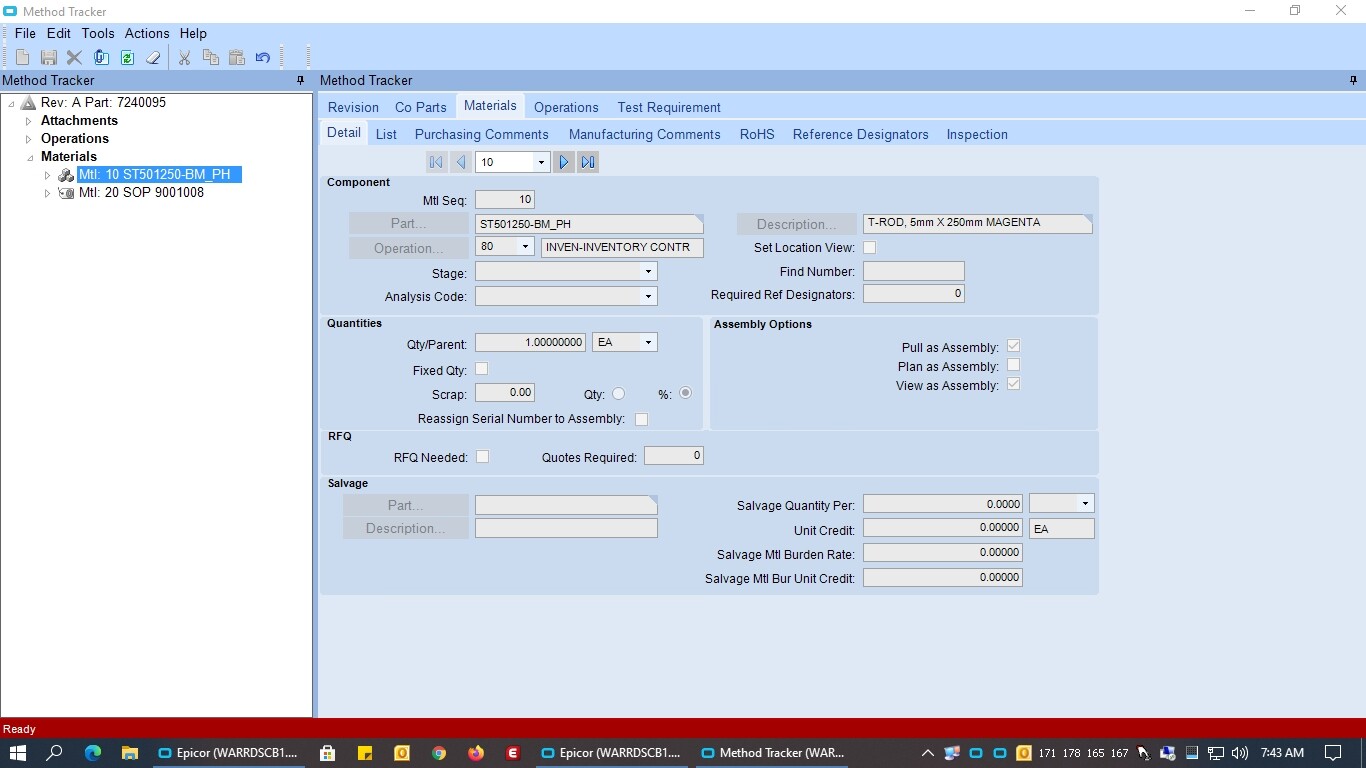Click the pin icon of left Method Tracker panel
The height and width of the screenshot is (768, 1366).
[x=300, y=80]
